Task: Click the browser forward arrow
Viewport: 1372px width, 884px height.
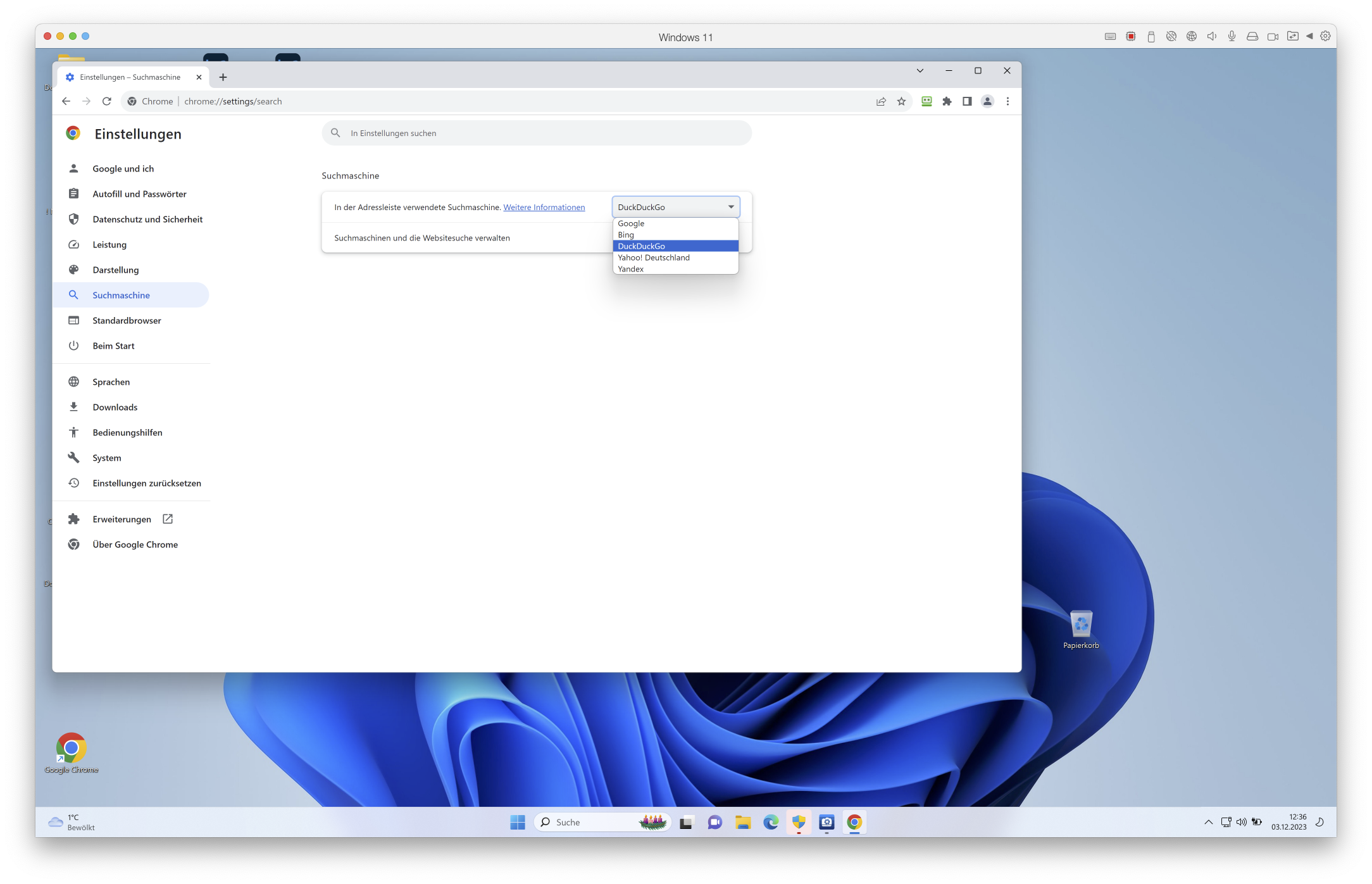Action: (x=87, y=101)
